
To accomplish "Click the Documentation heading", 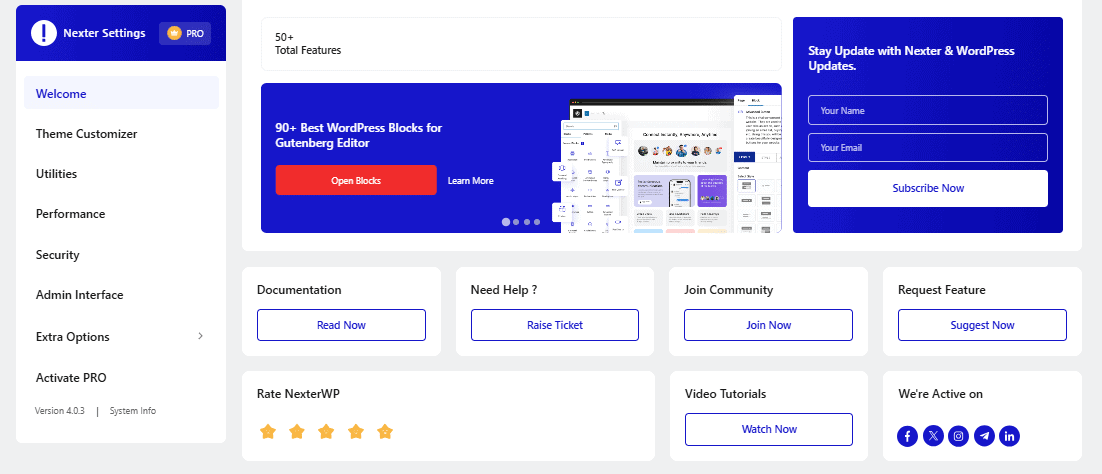I will [x=299, y=290].
